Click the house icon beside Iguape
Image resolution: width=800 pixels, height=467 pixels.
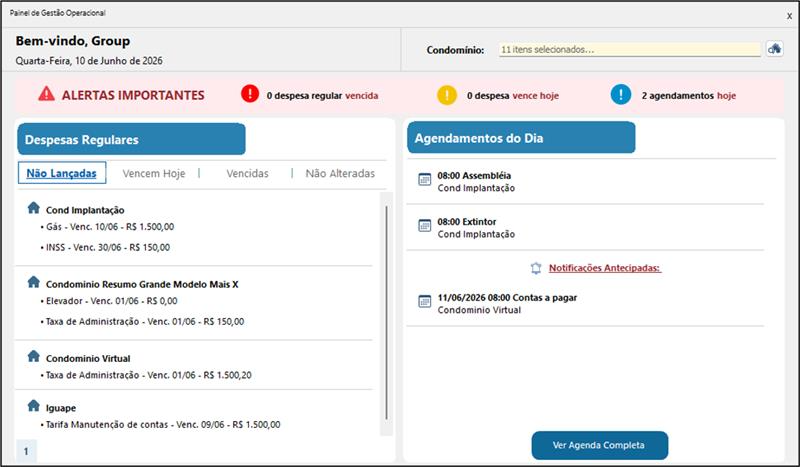pyautogui.click(x=34, y=405)
